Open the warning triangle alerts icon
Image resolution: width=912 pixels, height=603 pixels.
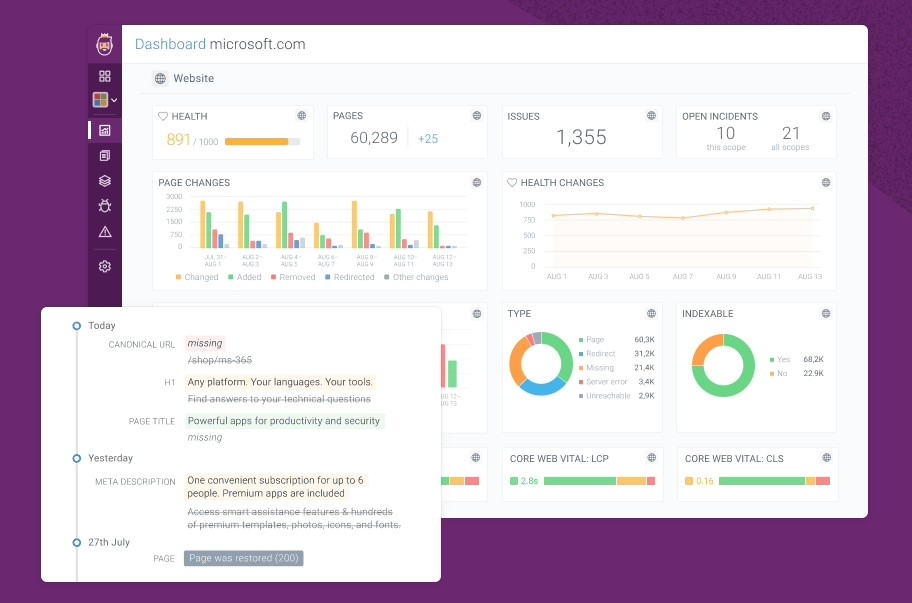[105, 231]
